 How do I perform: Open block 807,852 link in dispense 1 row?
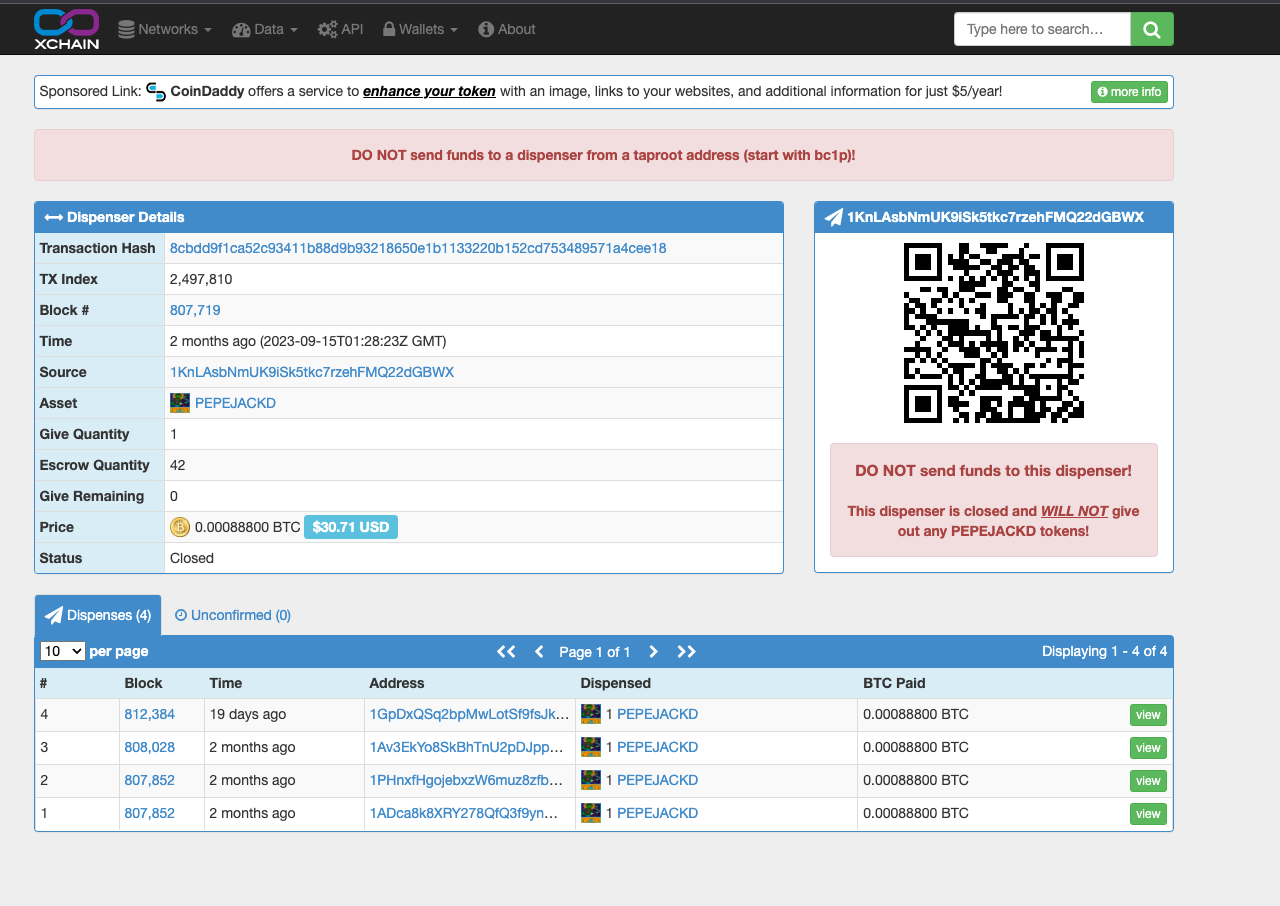click(150, 813)
